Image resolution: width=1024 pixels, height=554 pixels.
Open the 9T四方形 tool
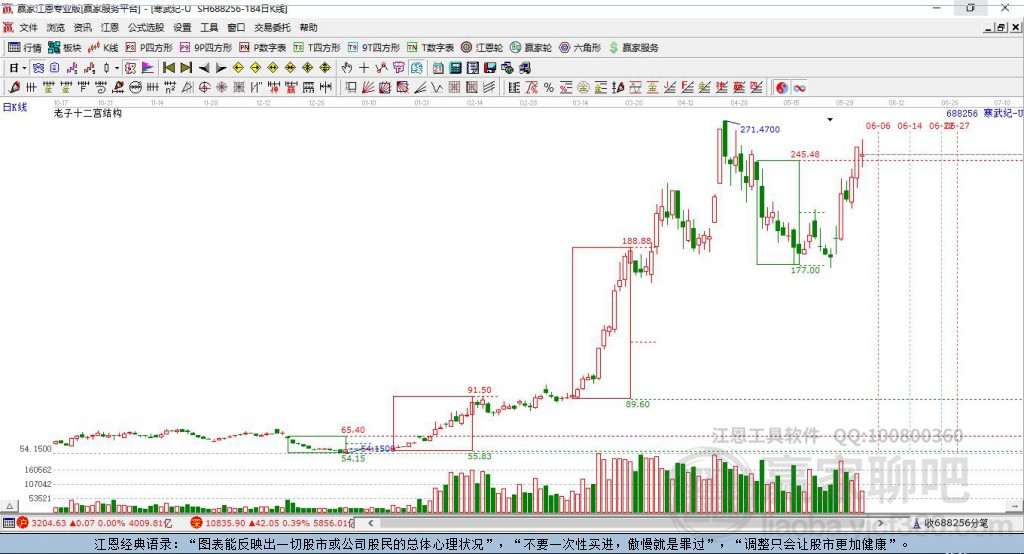coord(374,48)
